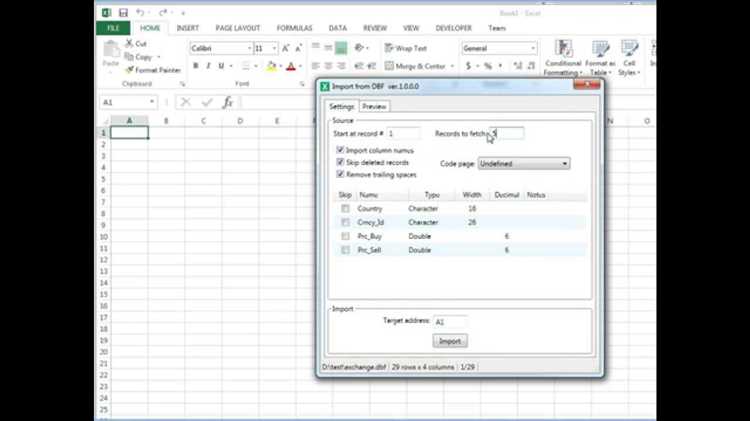Expand the Font group dialog launcher
This screenshot has width=750, height=421.
(x=302, y=84)
